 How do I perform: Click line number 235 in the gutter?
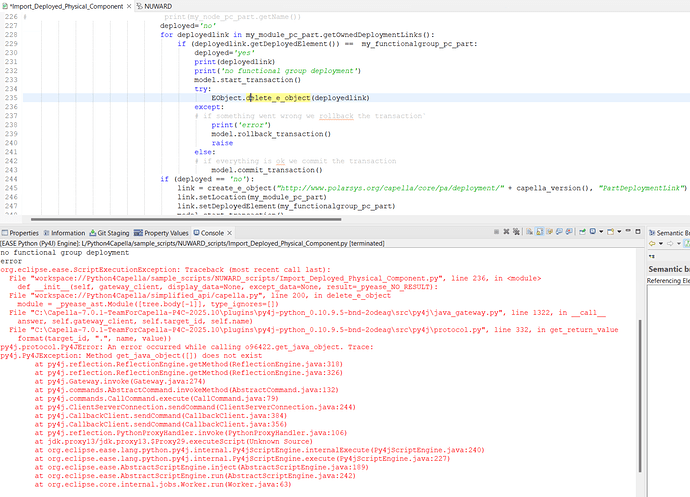11,98
